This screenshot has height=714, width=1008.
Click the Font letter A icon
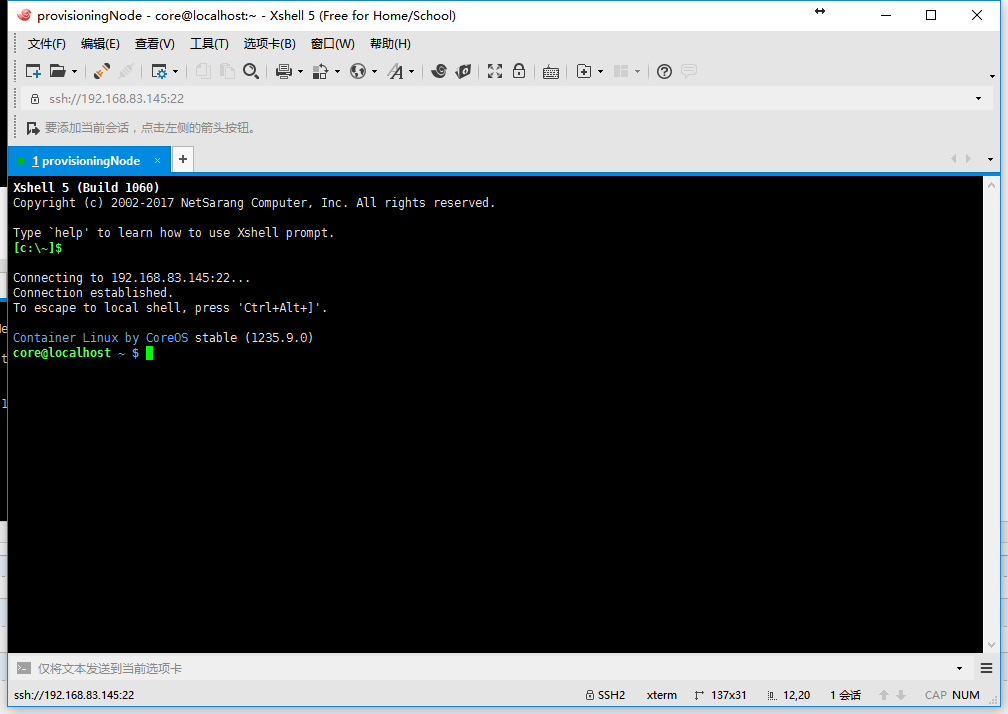395,71
